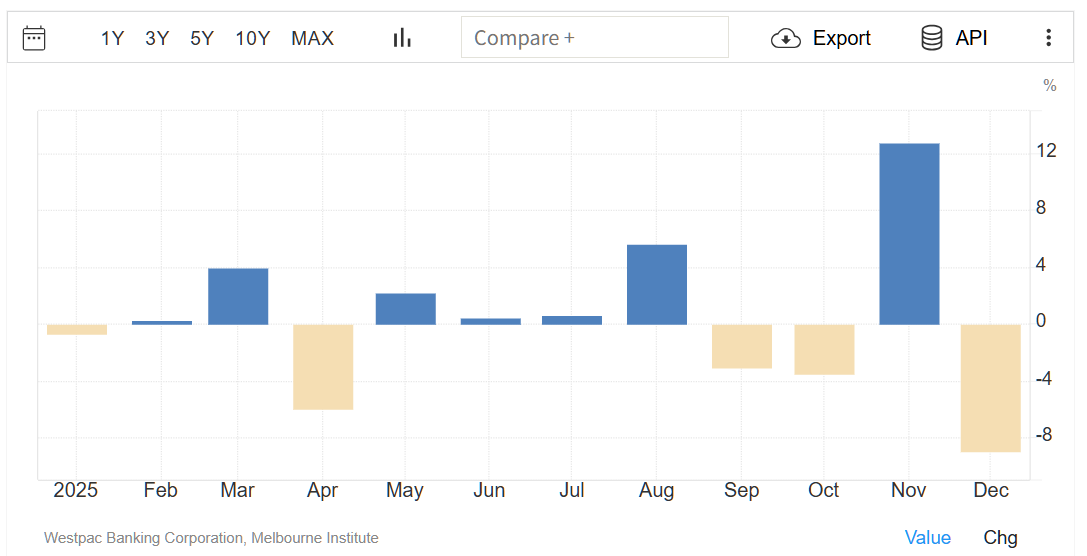Switch to Value view
The image size is (1087, 556).
tap(927, 537)
